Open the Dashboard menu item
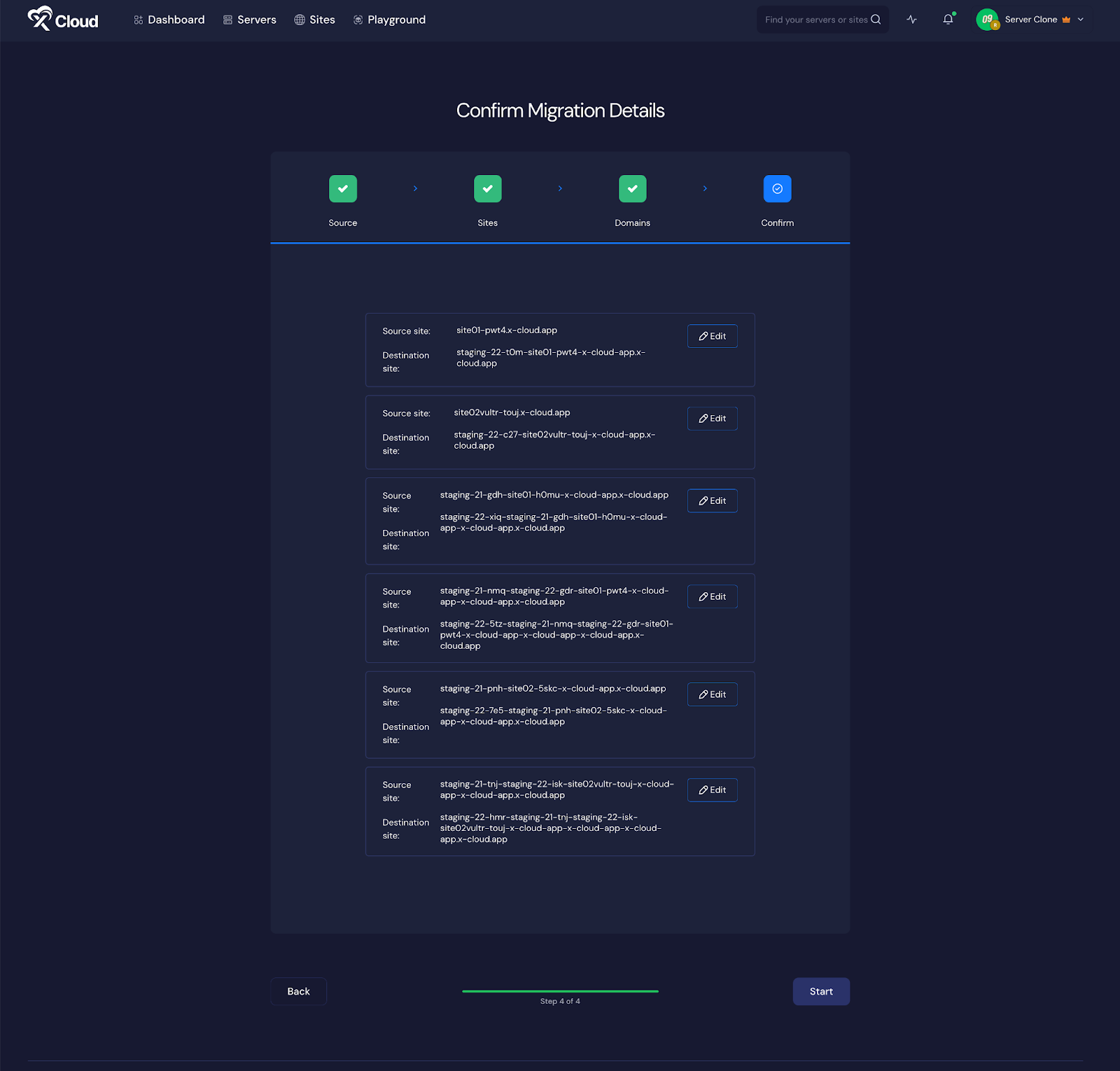This screenshot has width=1120, height=1071. 169,19
